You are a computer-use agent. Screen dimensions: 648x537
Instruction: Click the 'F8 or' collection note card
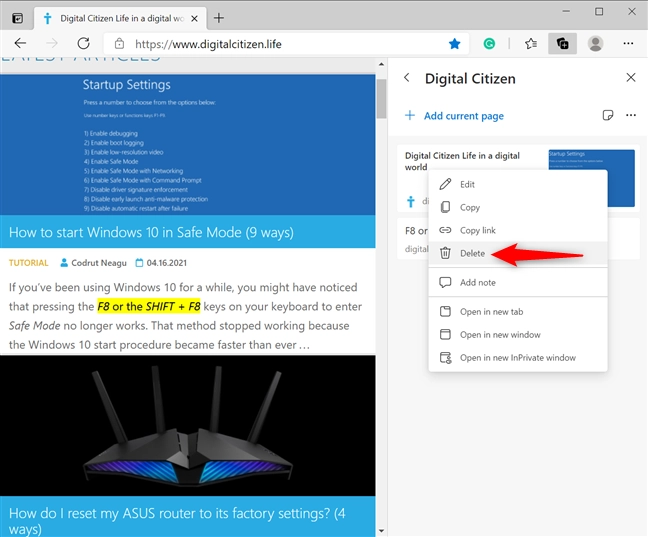[413, 239]
